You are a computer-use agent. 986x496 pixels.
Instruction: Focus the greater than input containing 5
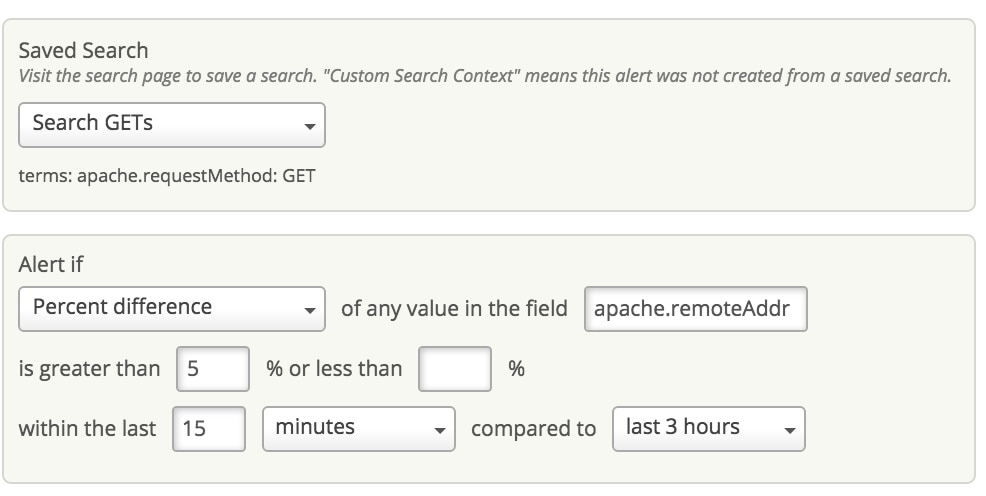[x=212, y=368]
